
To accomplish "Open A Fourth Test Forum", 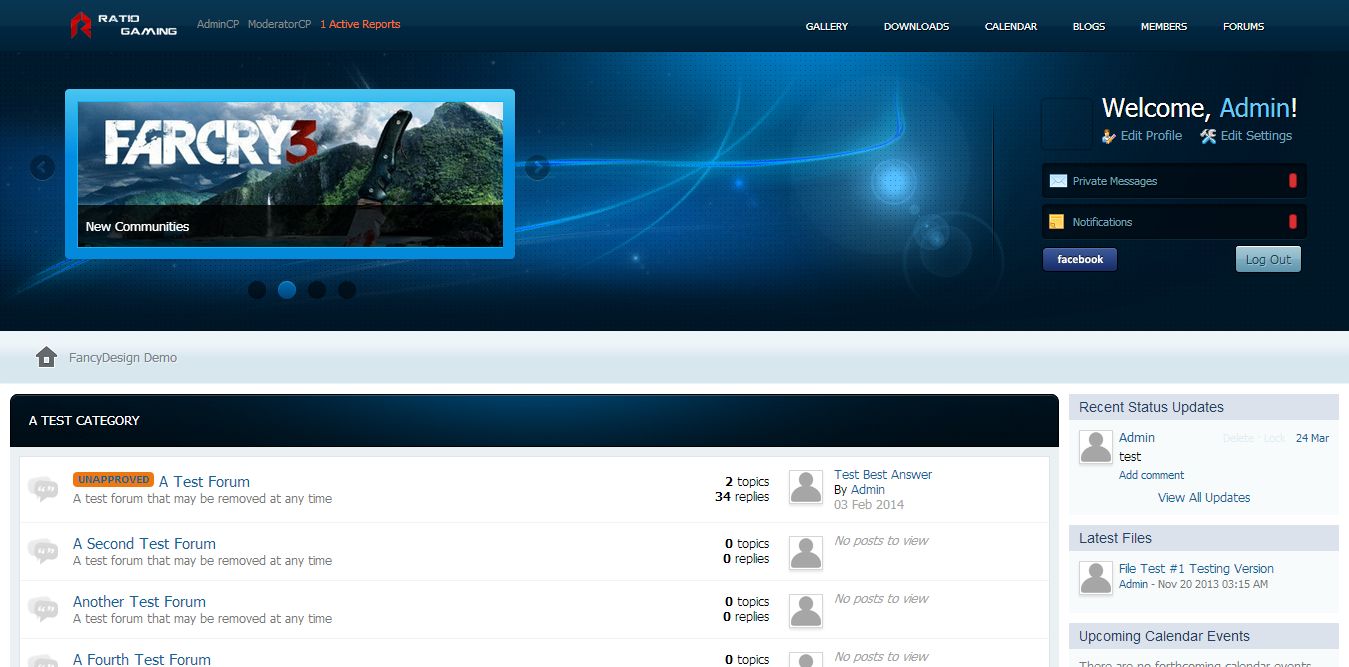I will pyautogui.click(x=142, y=659).
